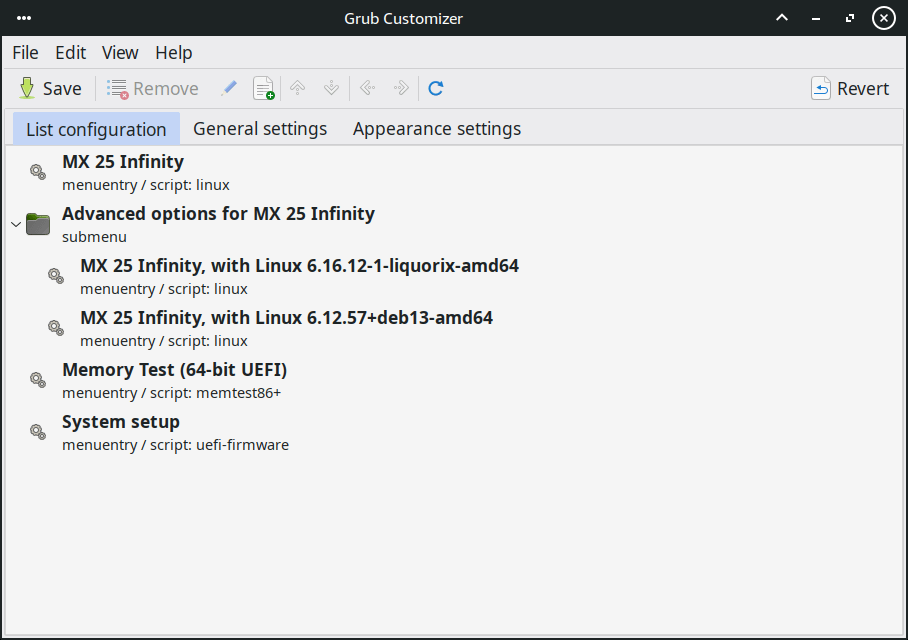Open the File menu

click(25, 53)
